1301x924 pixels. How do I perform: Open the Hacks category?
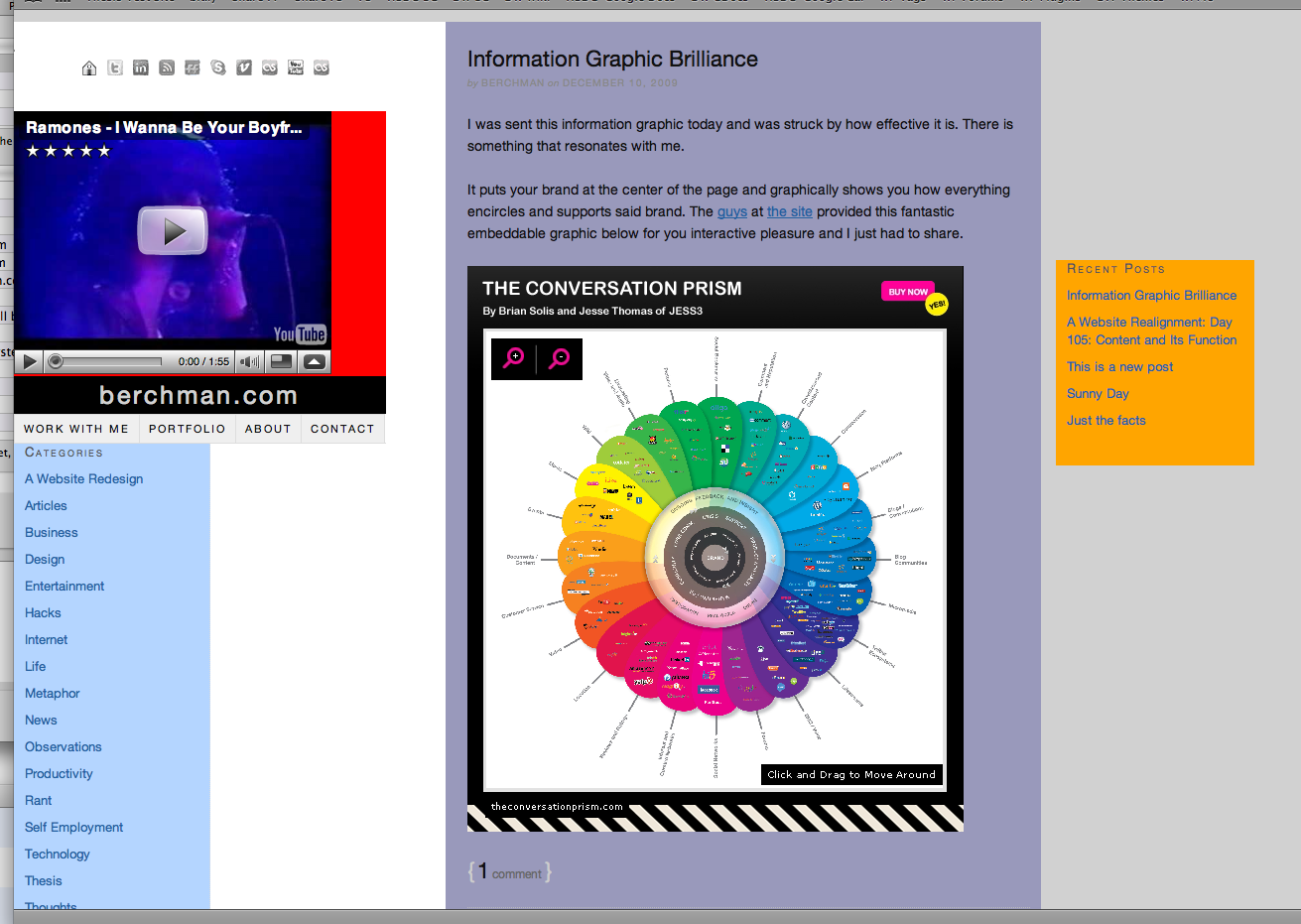point(43,612)
